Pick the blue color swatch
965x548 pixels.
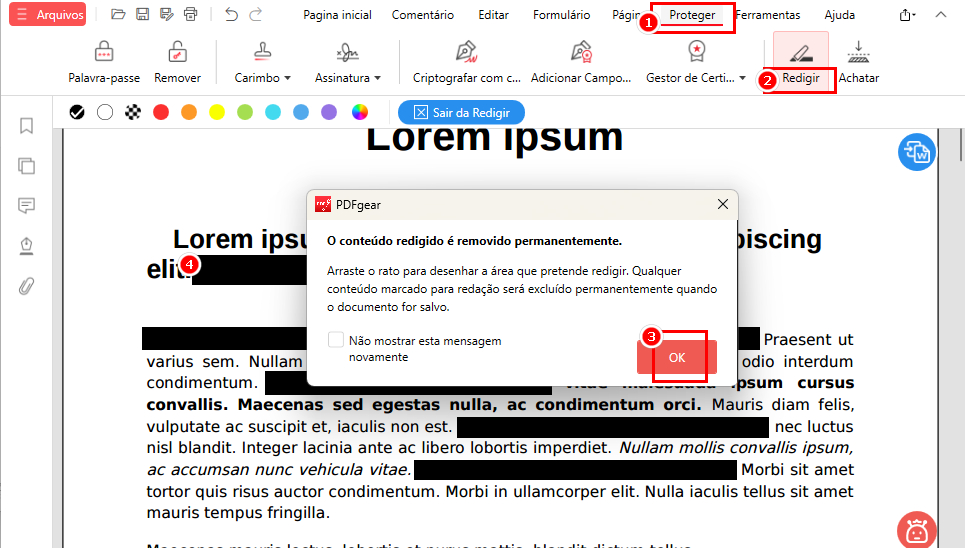[301, 112]
